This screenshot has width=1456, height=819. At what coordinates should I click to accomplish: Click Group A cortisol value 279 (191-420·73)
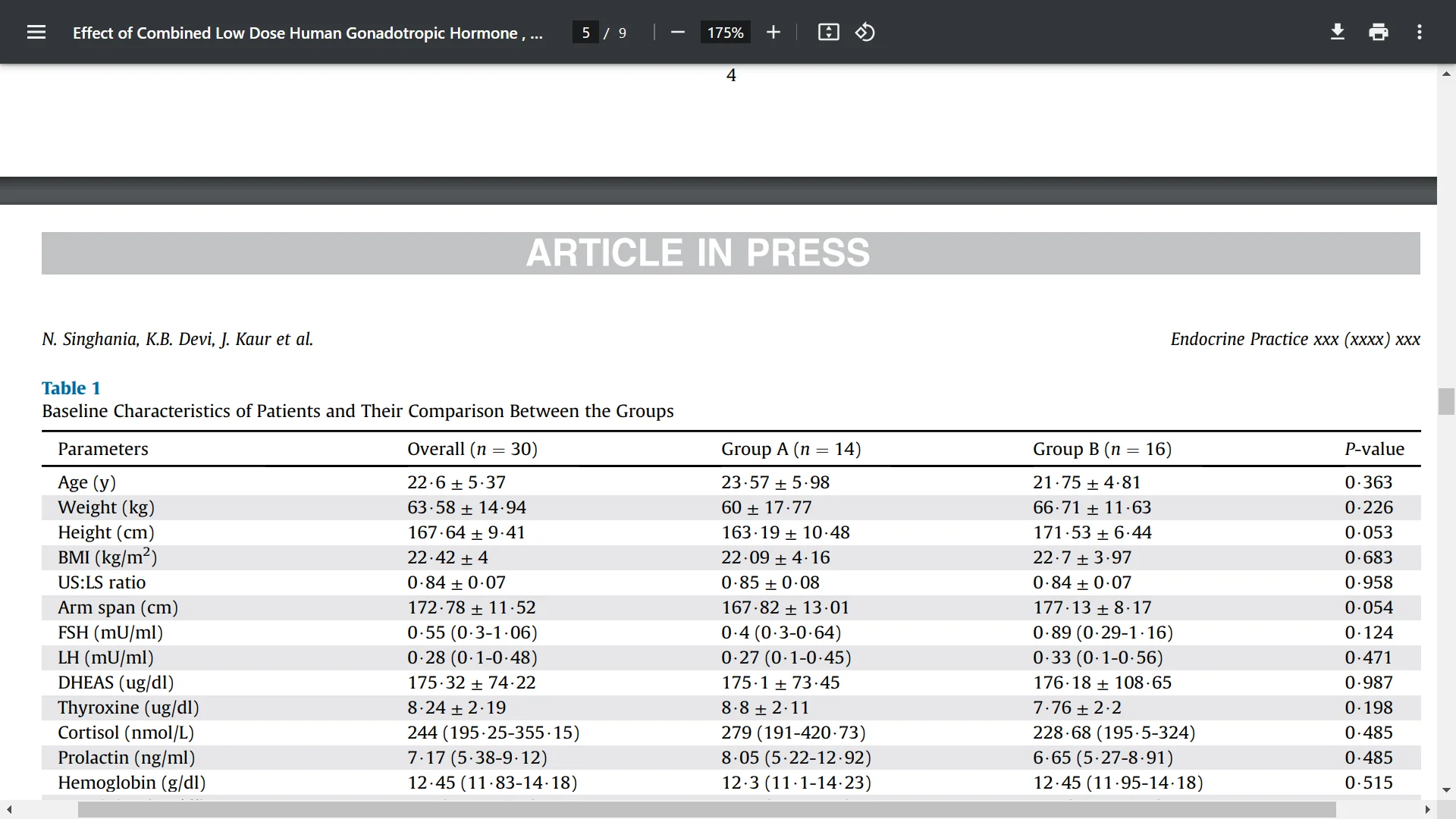click(793, 733)
